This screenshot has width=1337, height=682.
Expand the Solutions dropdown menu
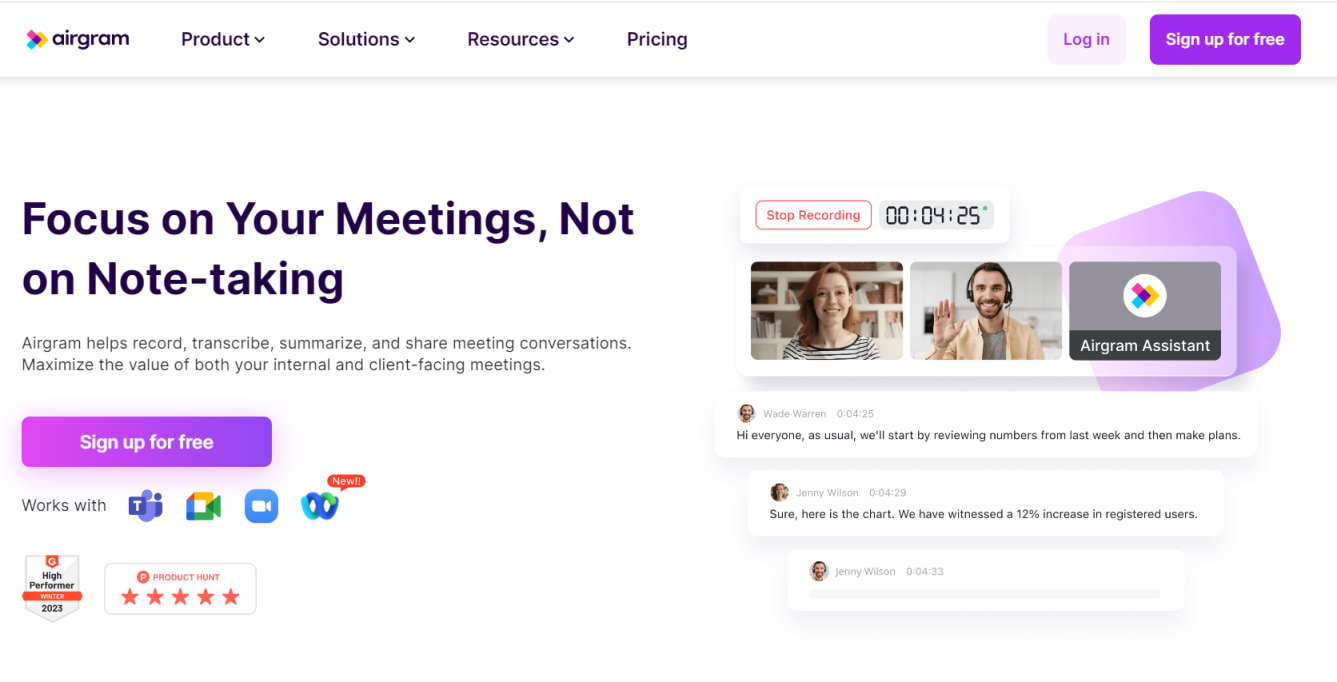click(x=366, y=40)
